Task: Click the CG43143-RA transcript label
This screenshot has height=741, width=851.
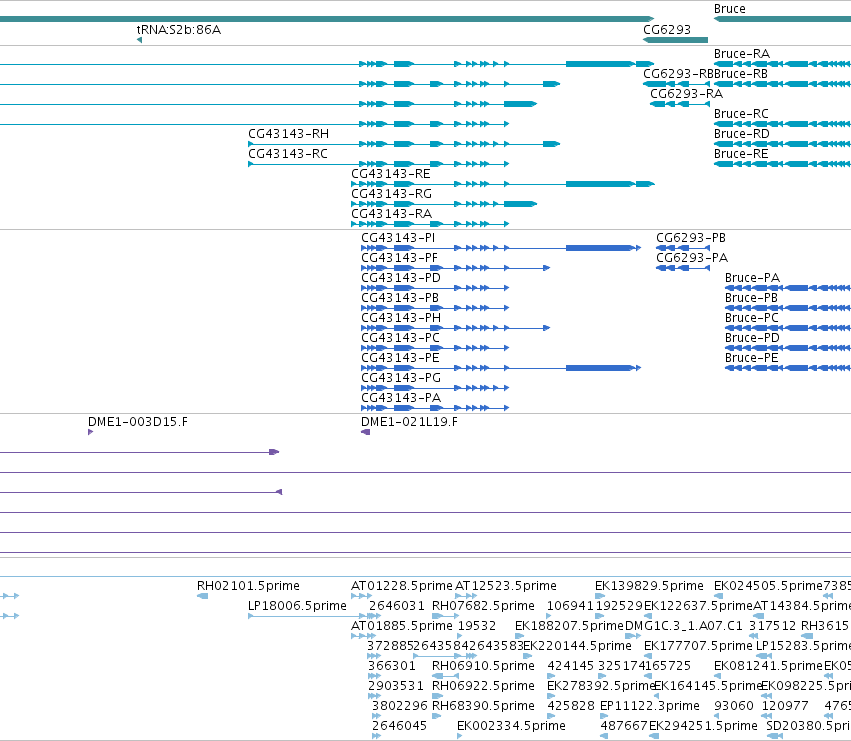Action: point(391,213)
